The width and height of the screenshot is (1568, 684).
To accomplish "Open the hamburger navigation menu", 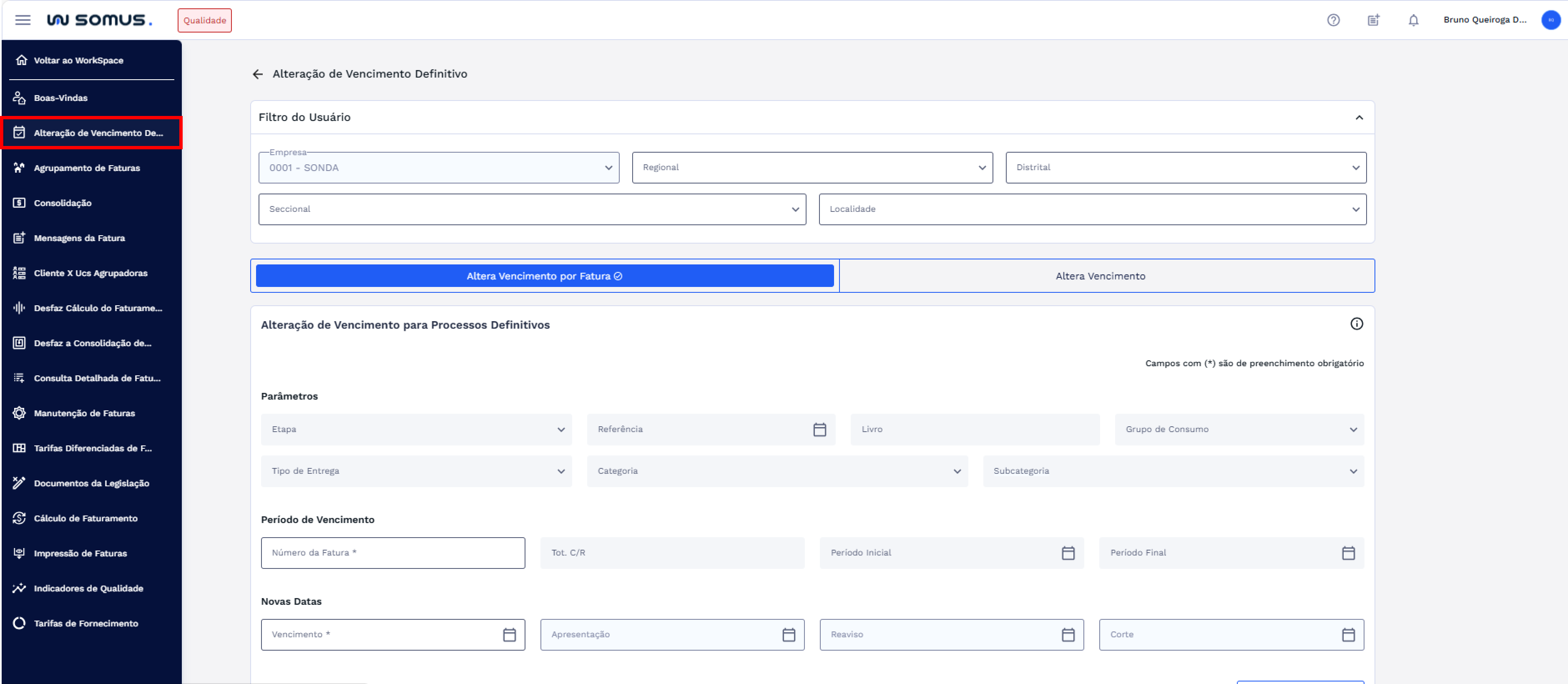I will 23,20.
